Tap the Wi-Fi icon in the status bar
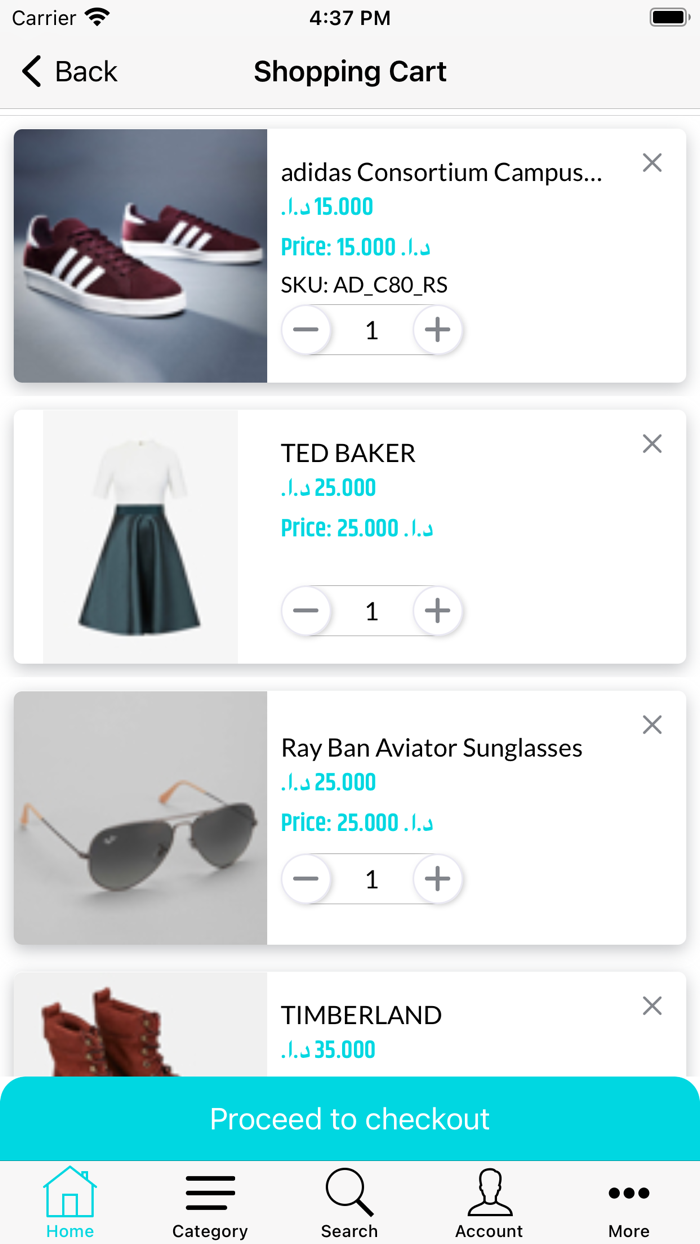Viewport: 700px width, 1244px height. click(96, 16)
